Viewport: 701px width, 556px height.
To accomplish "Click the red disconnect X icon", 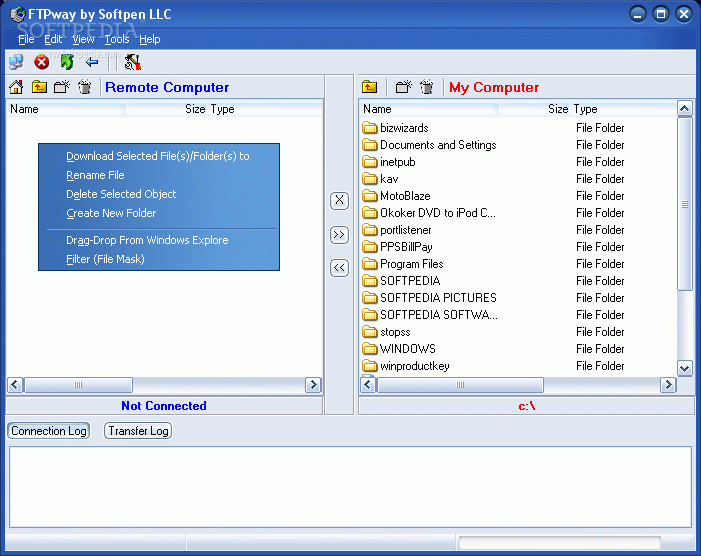I will click(x=42, y=62).
